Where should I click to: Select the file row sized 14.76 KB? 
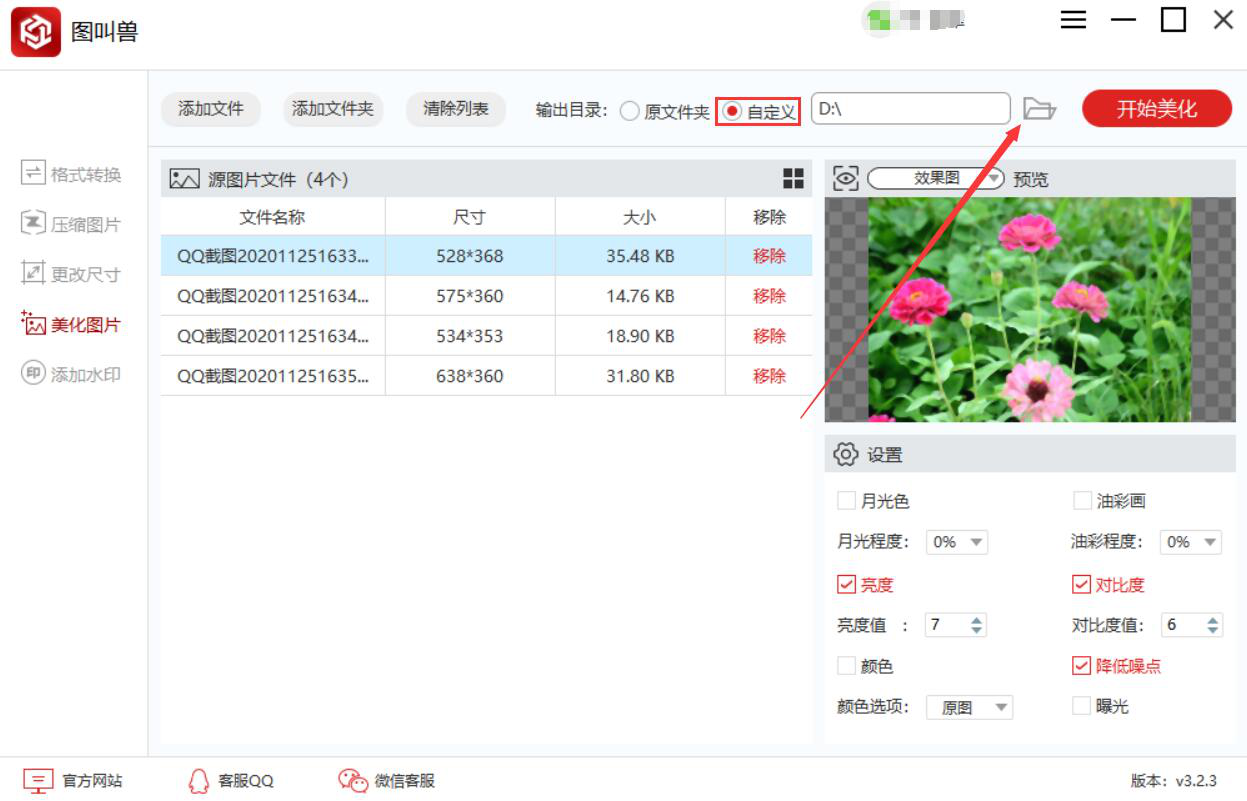pyautogui.click(x=486, y=296)
